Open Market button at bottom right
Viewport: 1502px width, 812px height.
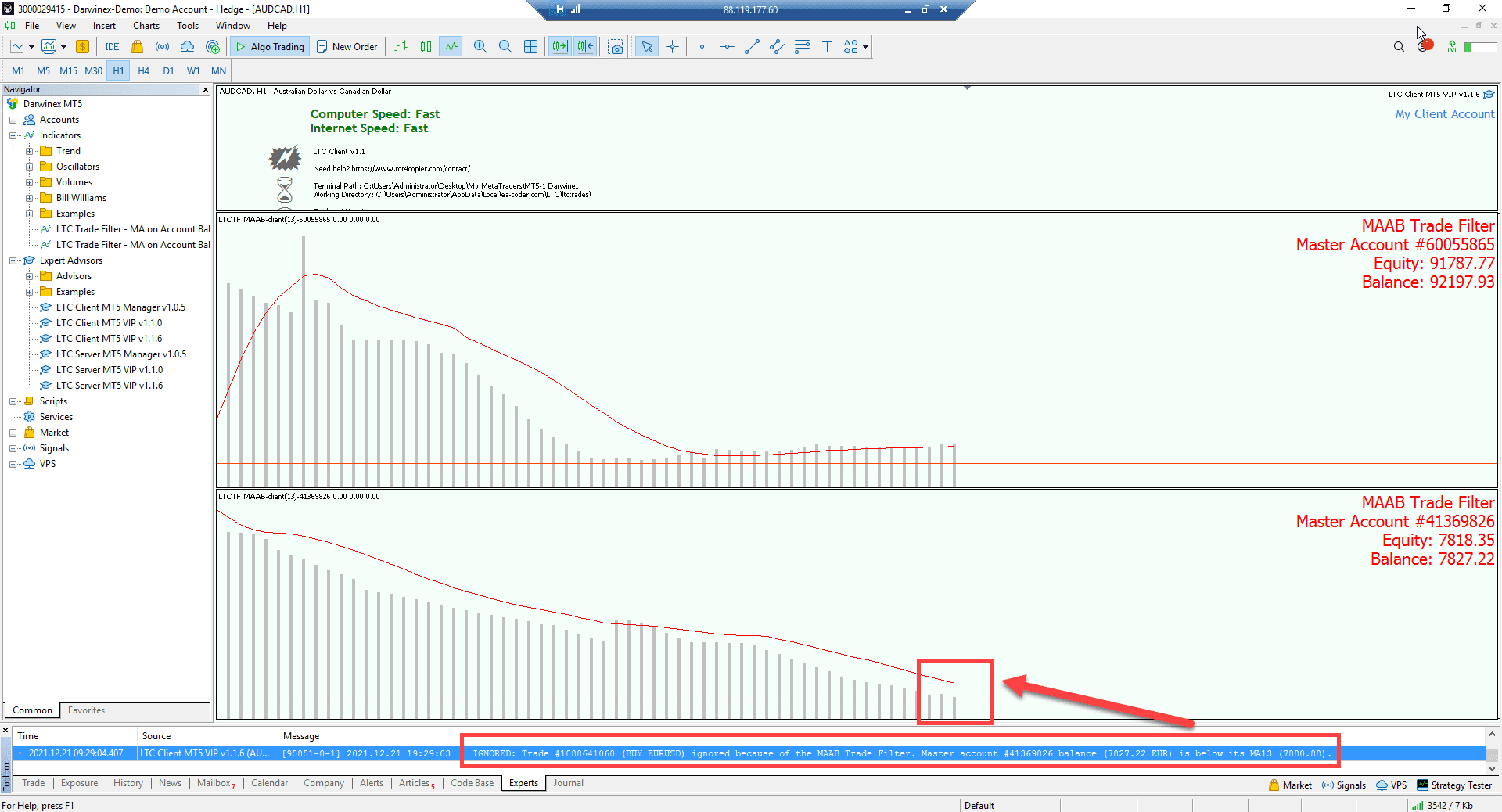(x=1290, y=785)
